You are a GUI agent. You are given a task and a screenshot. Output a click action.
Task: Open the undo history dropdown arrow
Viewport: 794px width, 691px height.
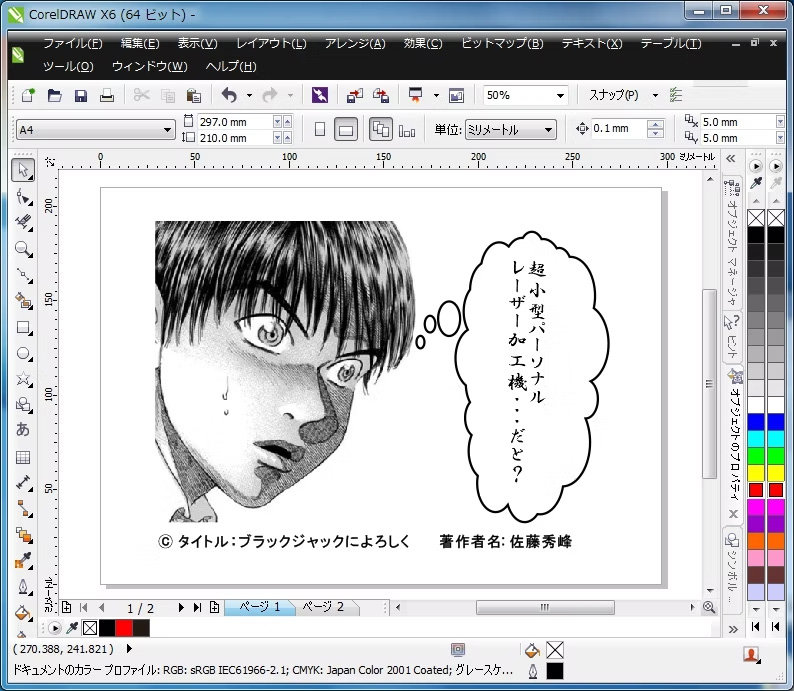coord(249,95)
